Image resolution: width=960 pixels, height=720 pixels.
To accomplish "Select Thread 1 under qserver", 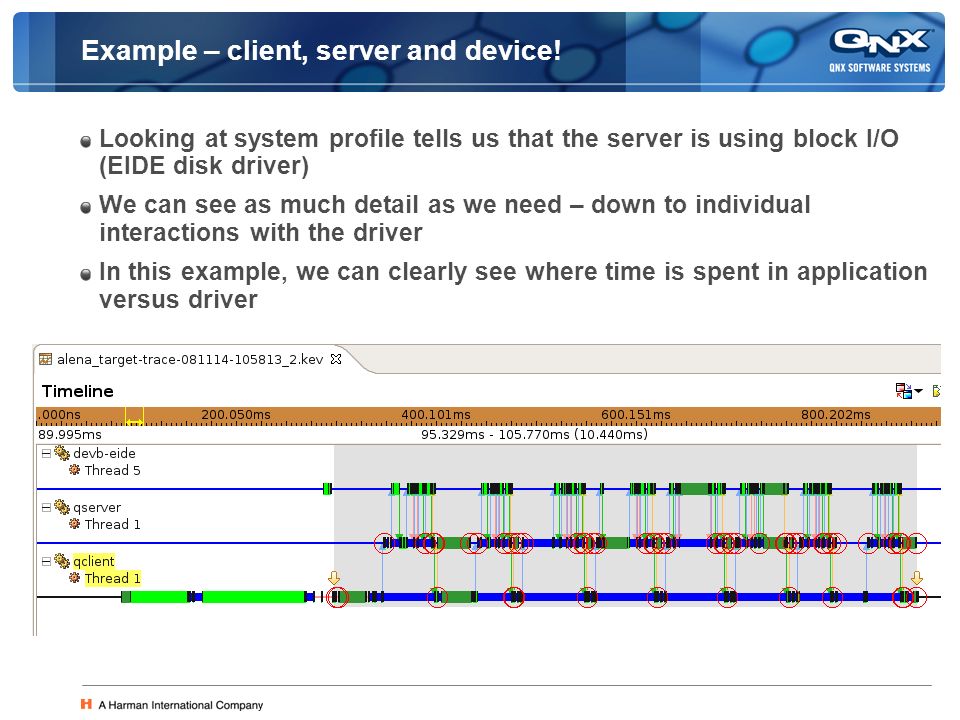I will coord(113,524).
